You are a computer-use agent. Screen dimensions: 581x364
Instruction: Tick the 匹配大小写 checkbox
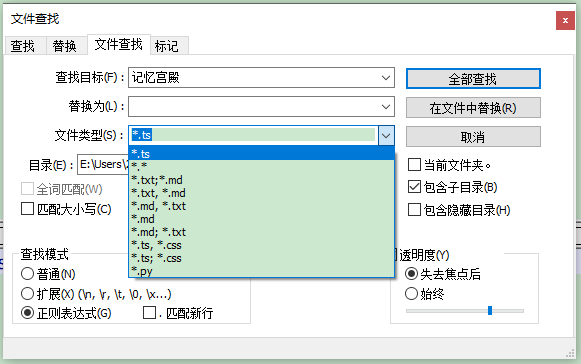27,209
